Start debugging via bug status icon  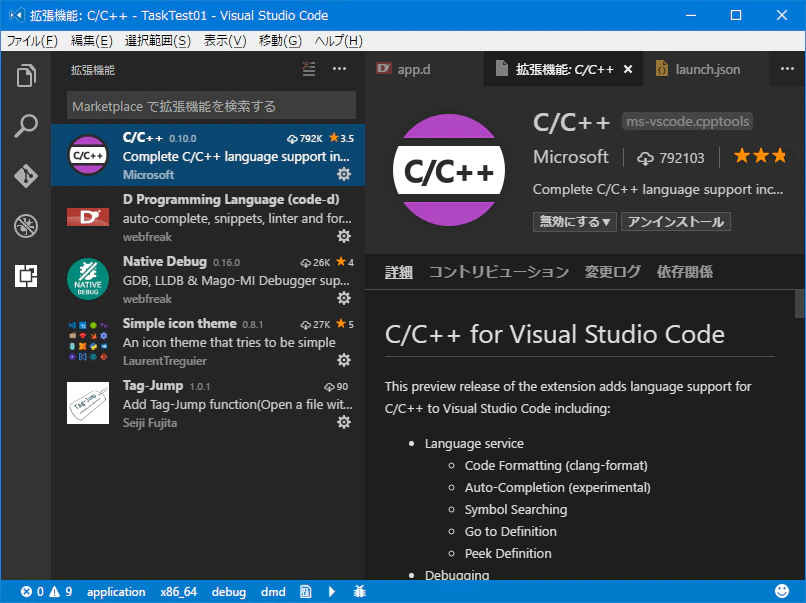click(360, 592)
